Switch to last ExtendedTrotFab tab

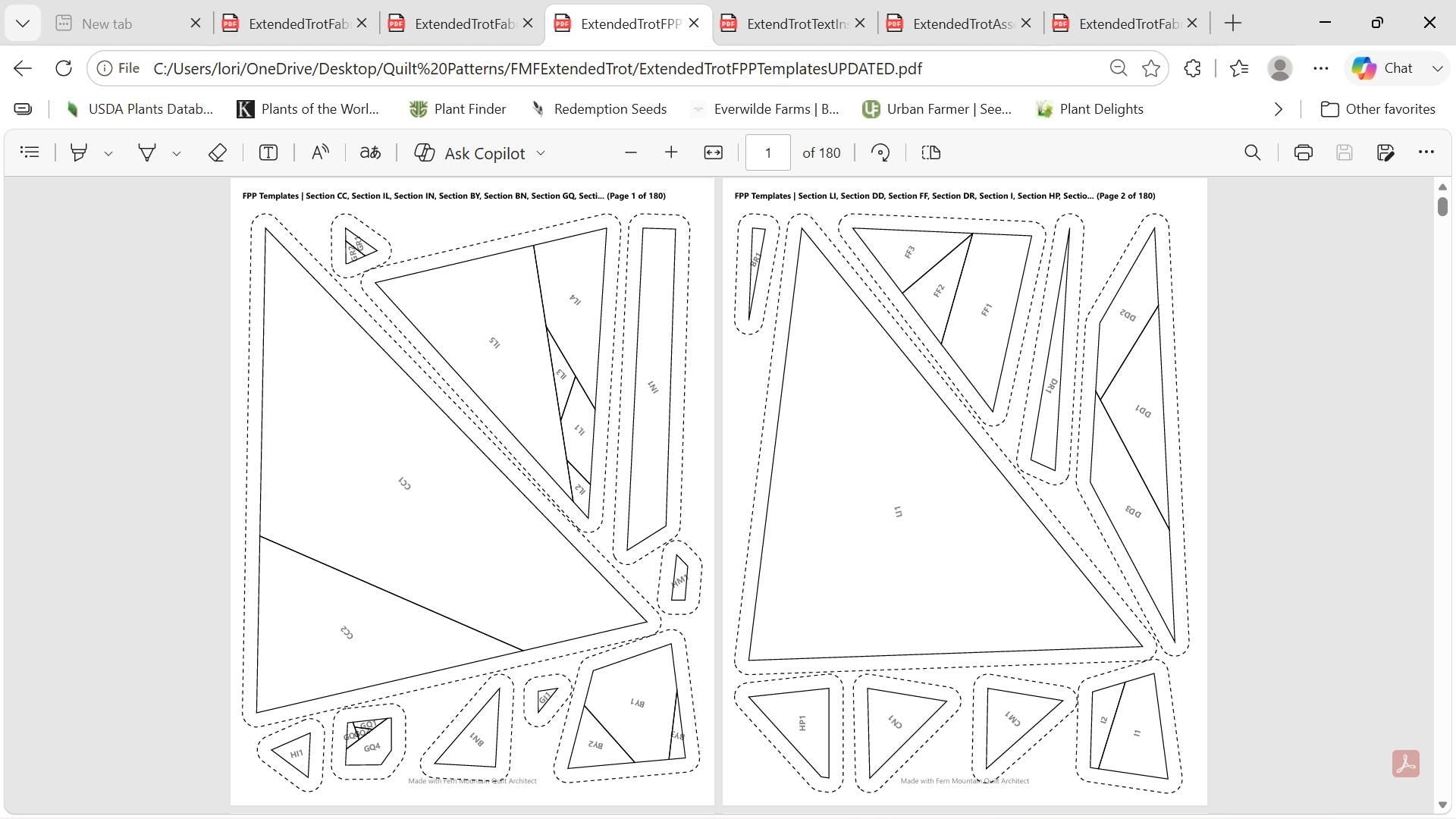[x=1117, y=24]
